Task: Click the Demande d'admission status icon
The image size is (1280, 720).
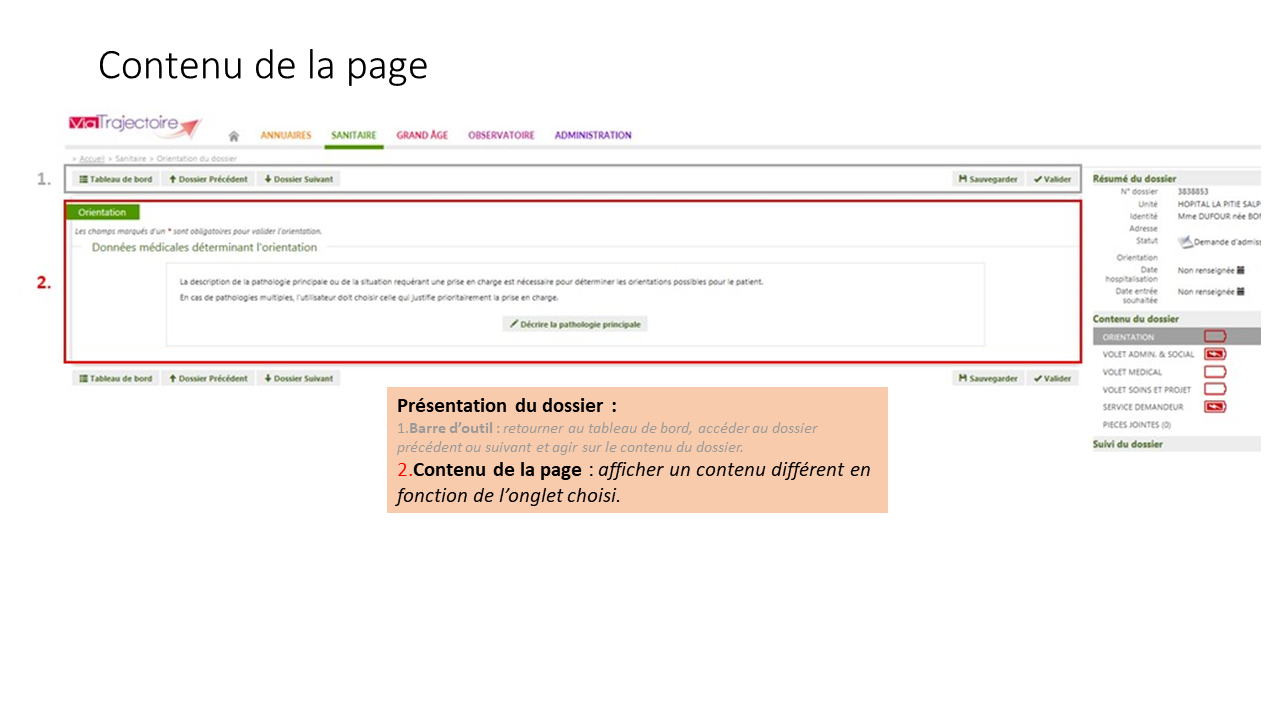Action: pyautogui.click(x=1185, y=242)
